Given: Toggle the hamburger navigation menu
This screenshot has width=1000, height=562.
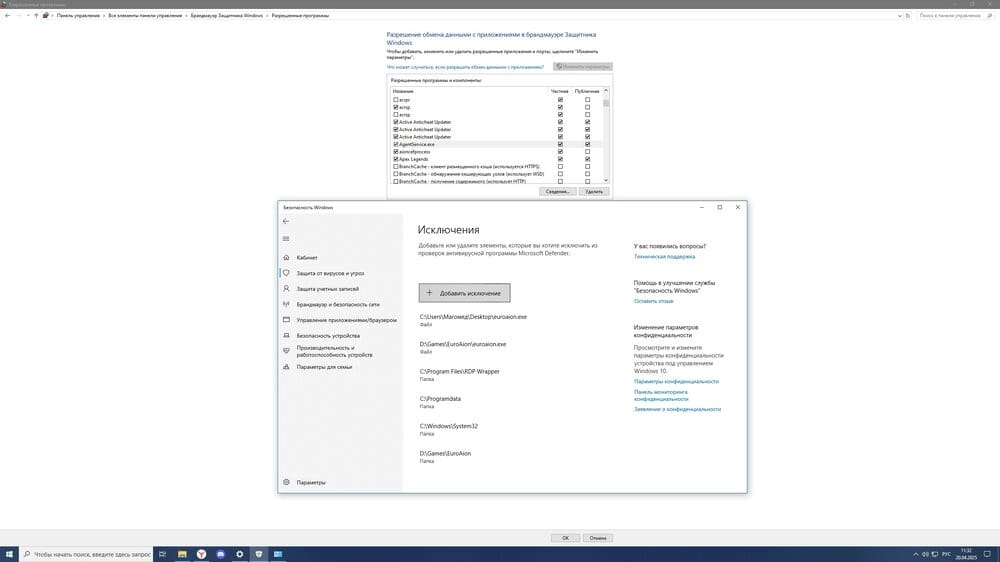Looking at the screenshot, I should pyautogui.click(x=286, y=238).
